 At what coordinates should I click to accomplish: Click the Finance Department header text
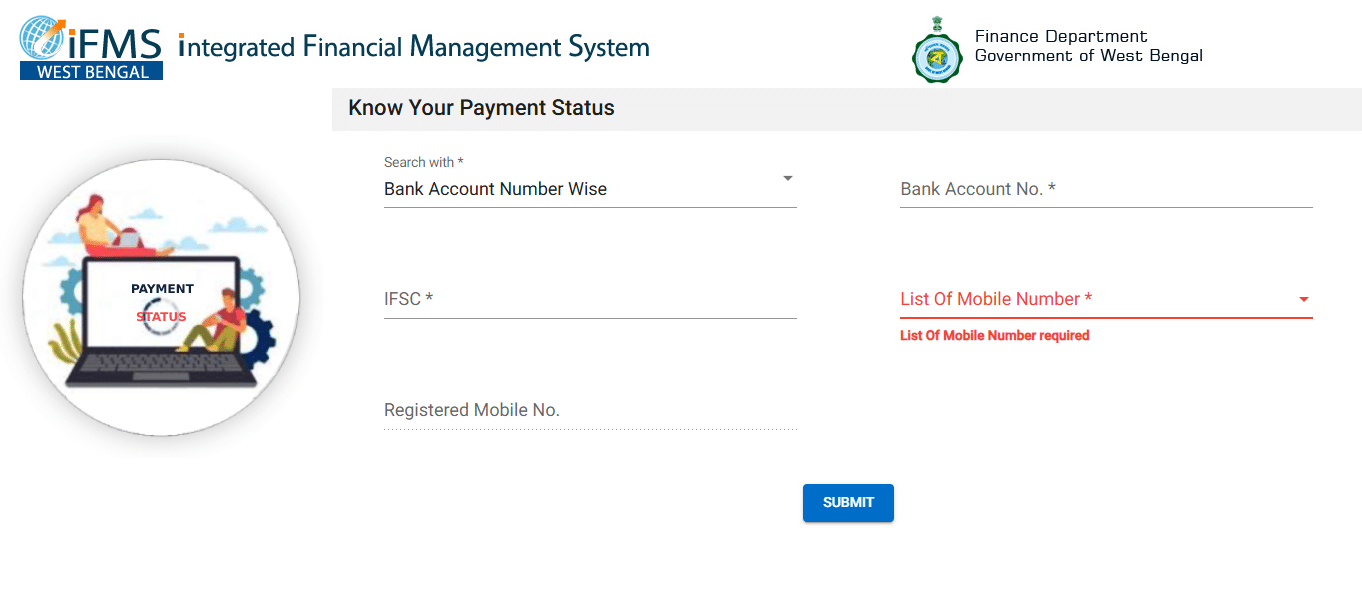(1058, 38)
